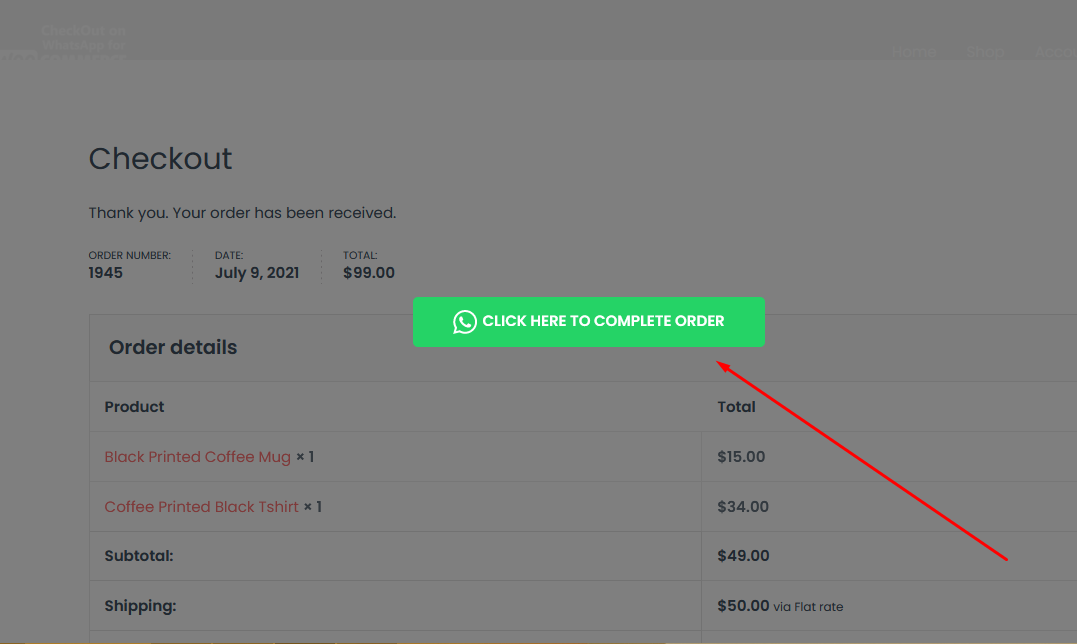Go to Home in the navigation menu
1077x644 pixels.
pyautogui.click(x=914, y=52)
